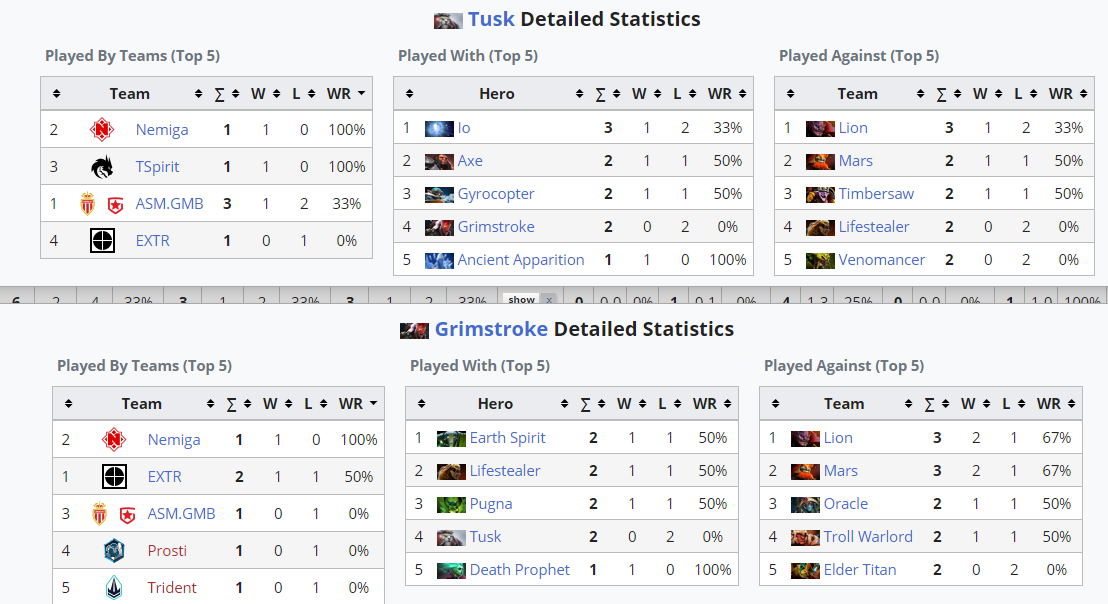
Task: Sort Tusk teams table by WR column
Action: [x=346, y=94]
